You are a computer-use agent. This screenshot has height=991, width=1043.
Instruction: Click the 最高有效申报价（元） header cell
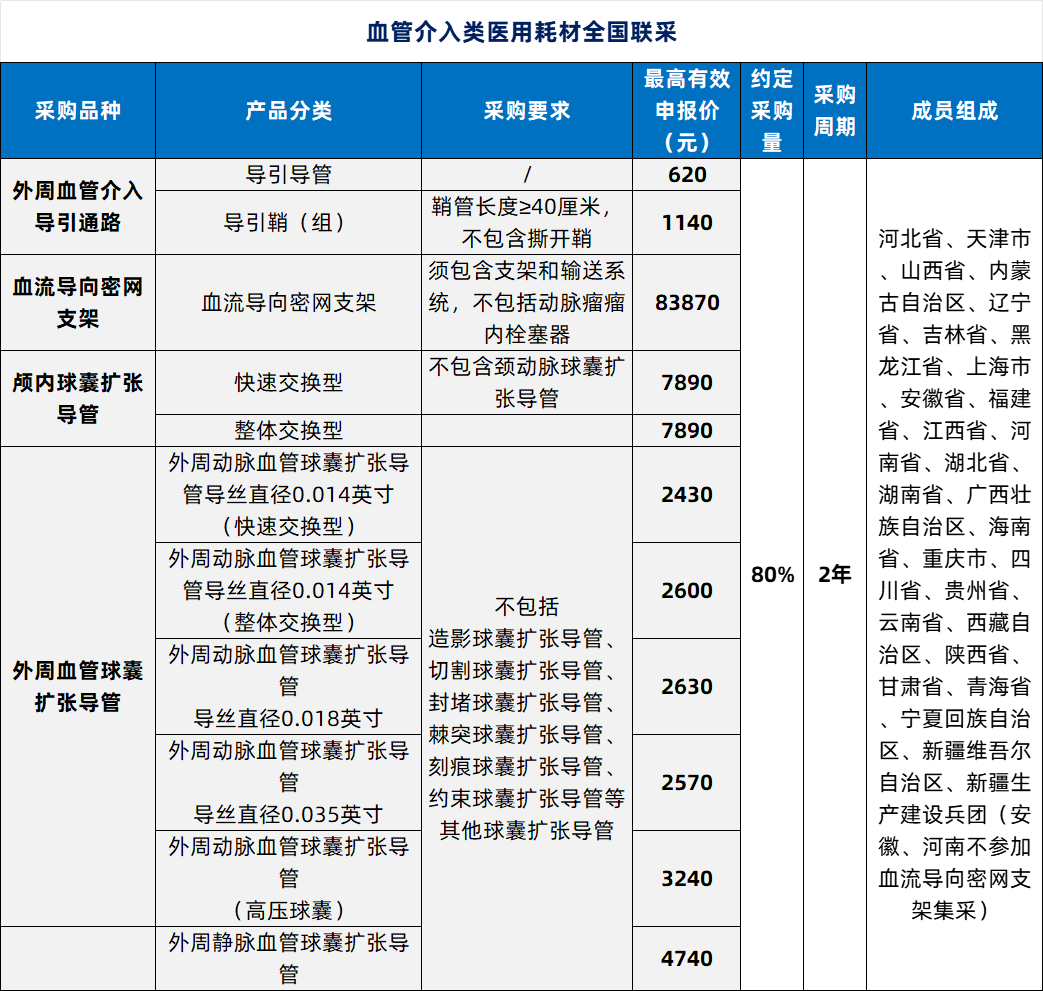click(687, 110)
